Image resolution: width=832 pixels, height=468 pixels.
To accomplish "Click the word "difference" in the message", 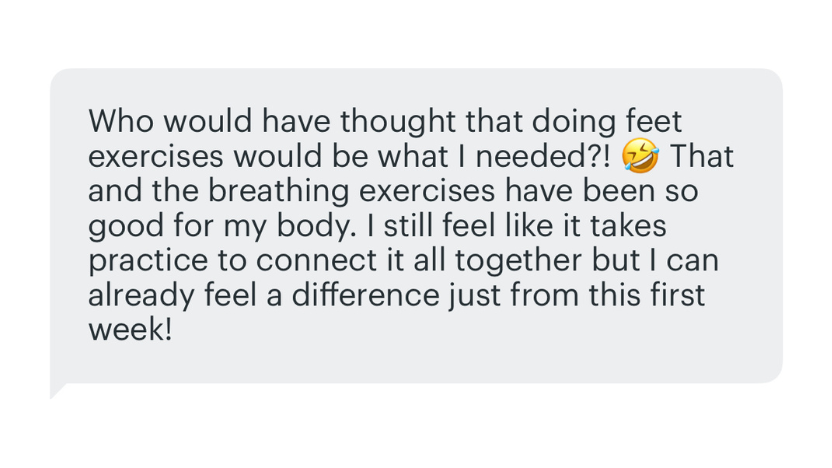I will (366, 295).
